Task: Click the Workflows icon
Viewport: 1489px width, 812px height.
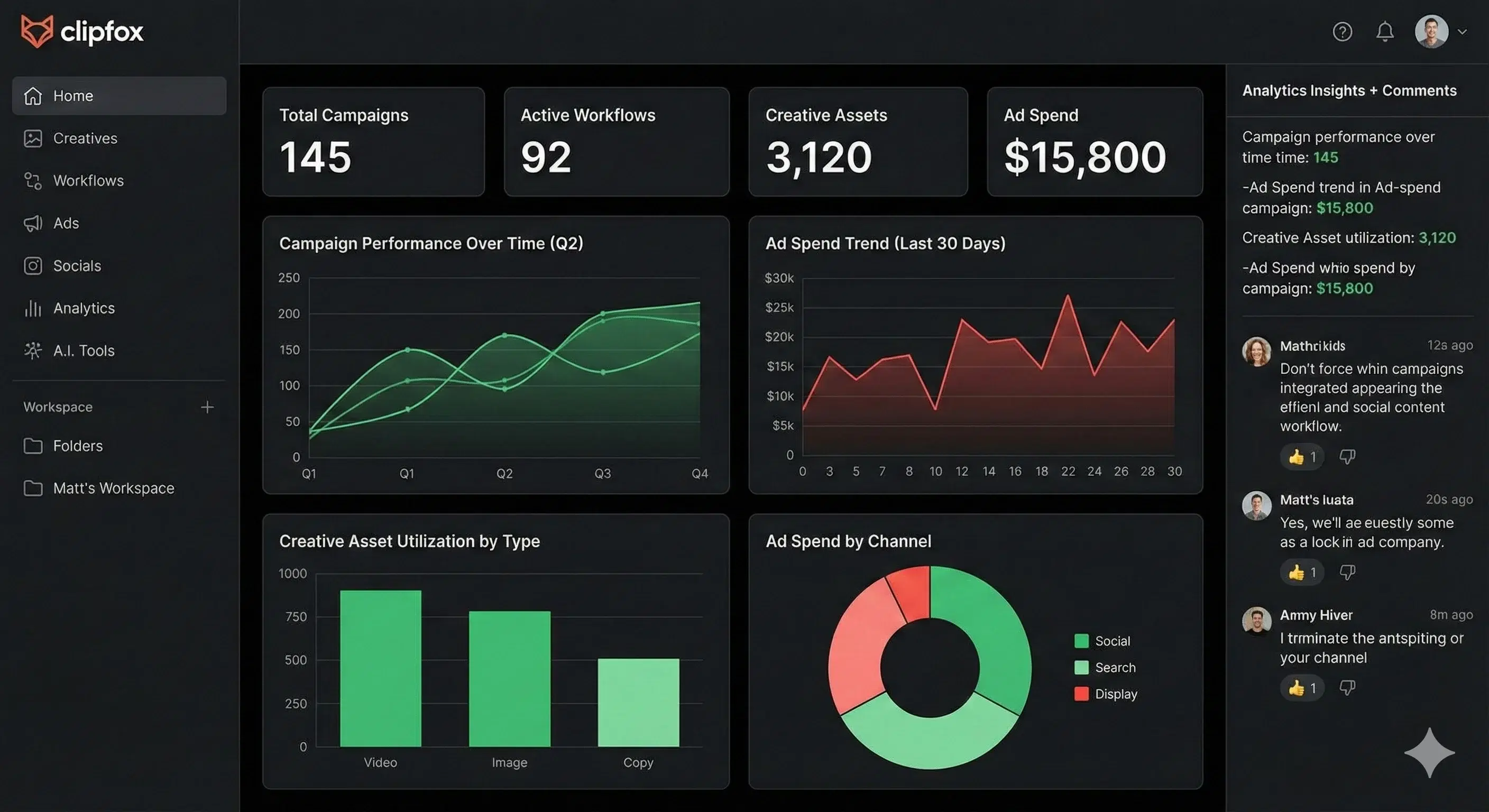Action: click(x=33, y=181)
